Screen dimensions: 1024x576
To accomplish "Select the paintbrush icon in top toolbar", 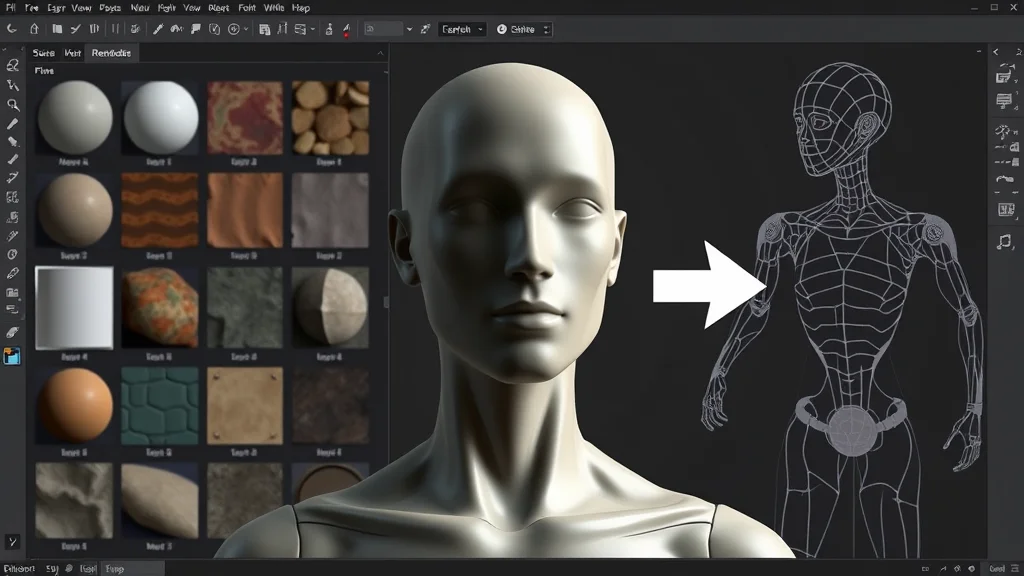I will 157,29.
